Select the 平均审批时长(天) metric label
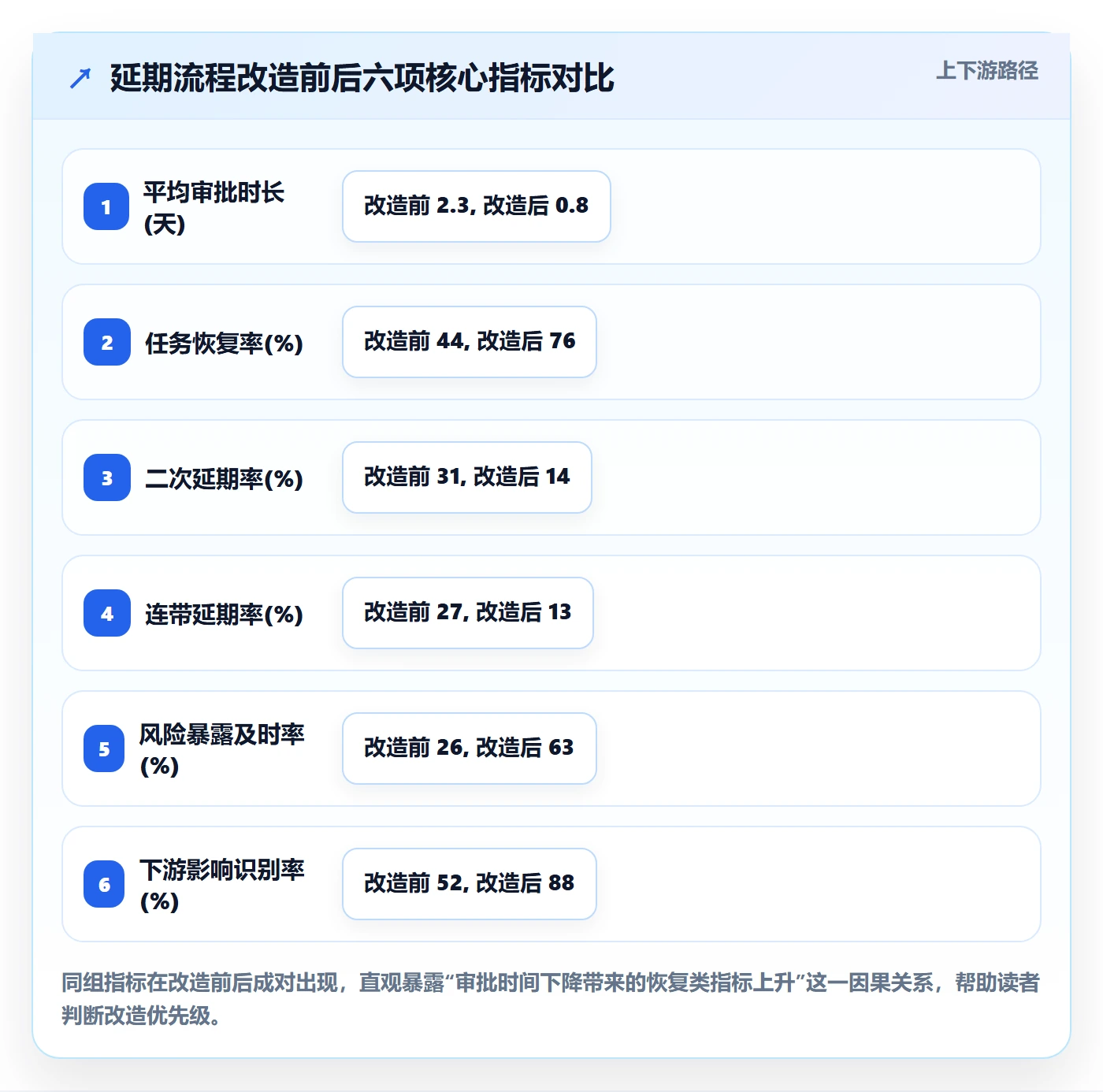Image resolution: width=1103 pixels, height=1092 pixels. point(214,207)
